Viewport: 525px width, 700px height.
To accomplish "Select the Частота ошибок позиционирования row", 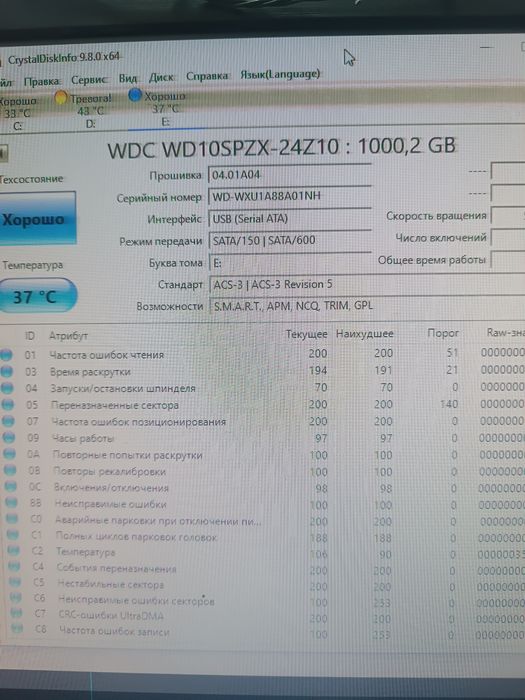I will pyautogui.click(x=262, y=421).
